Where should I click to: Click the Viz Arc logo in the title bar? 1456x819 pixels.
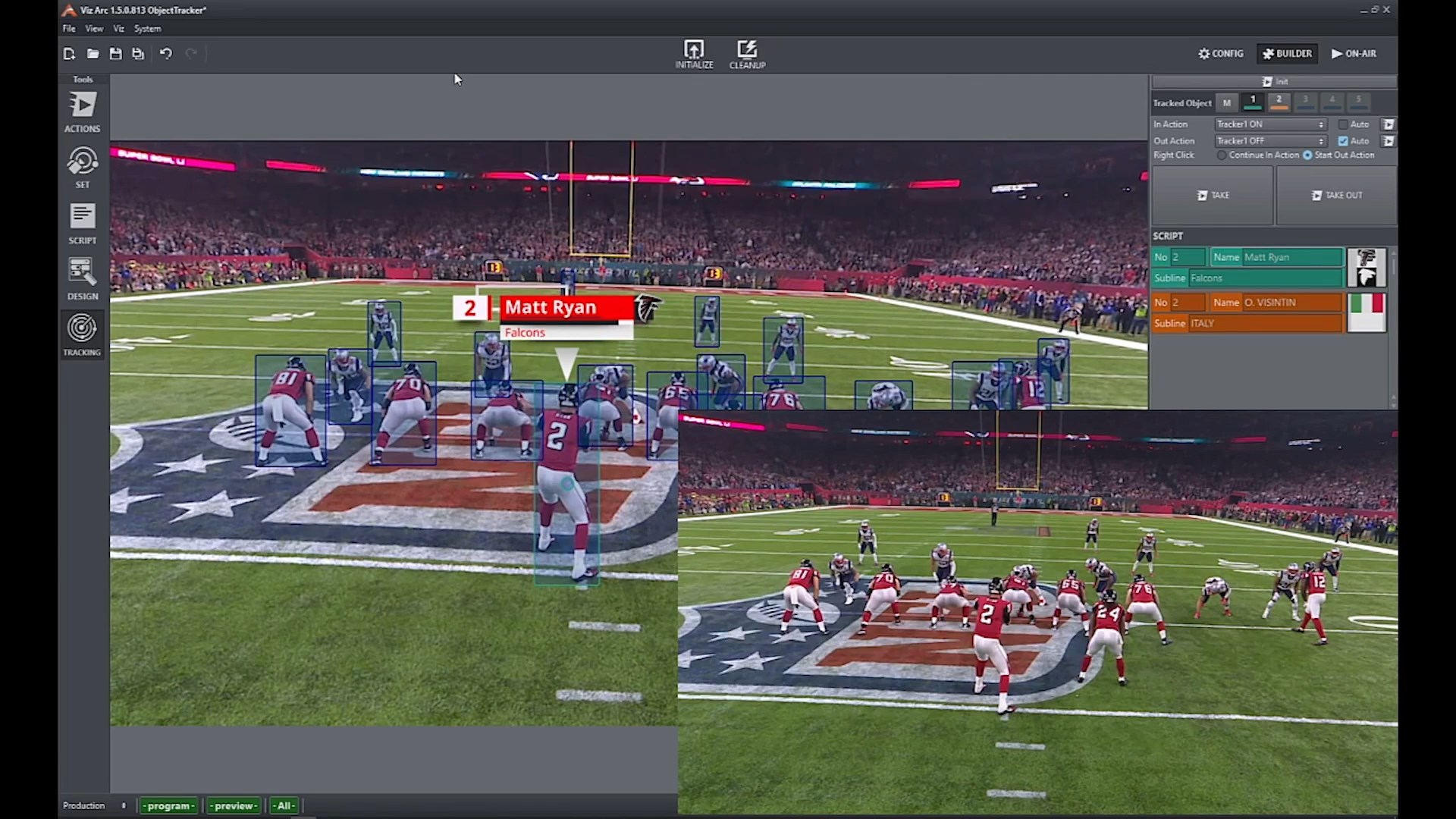point(69,10)
